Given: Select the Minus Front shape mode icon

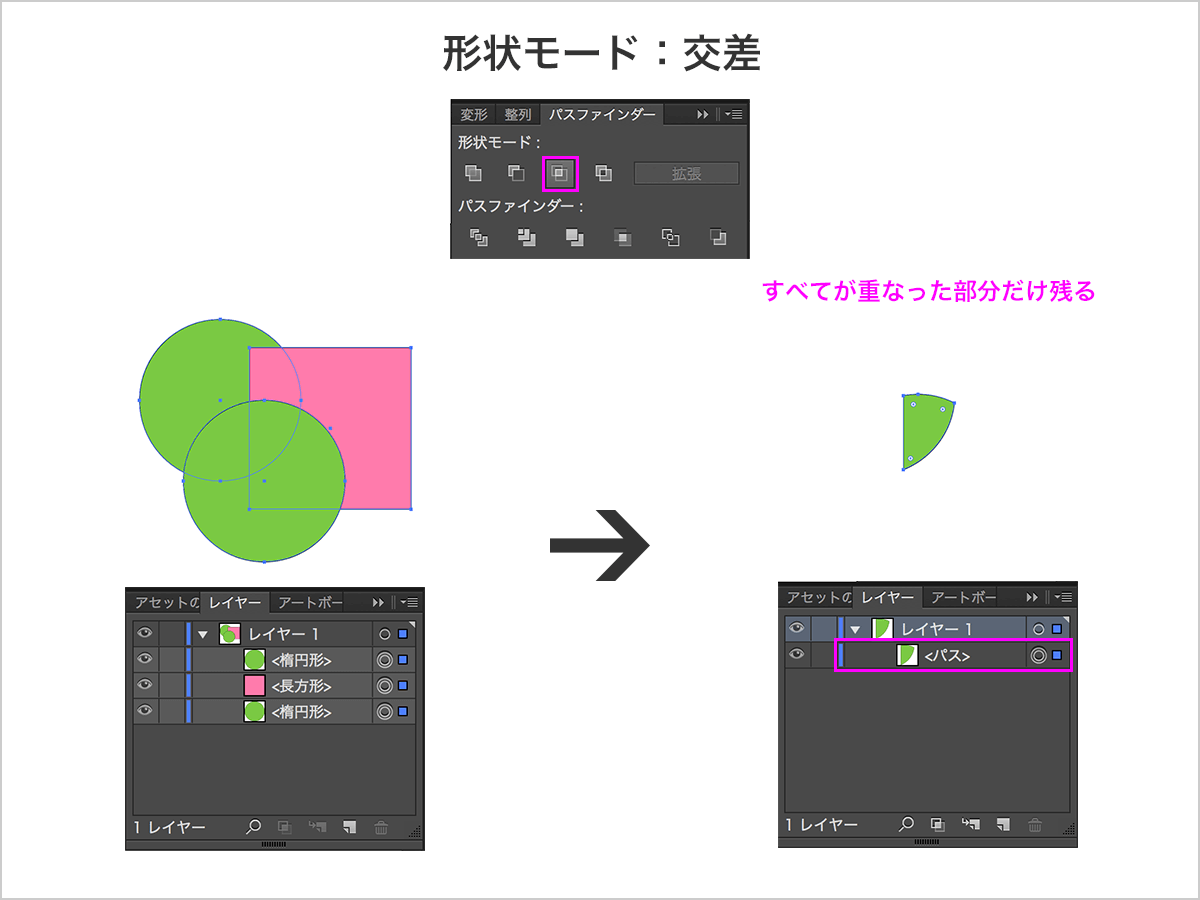Looking at the screenshot, I should tap(517, 172).
